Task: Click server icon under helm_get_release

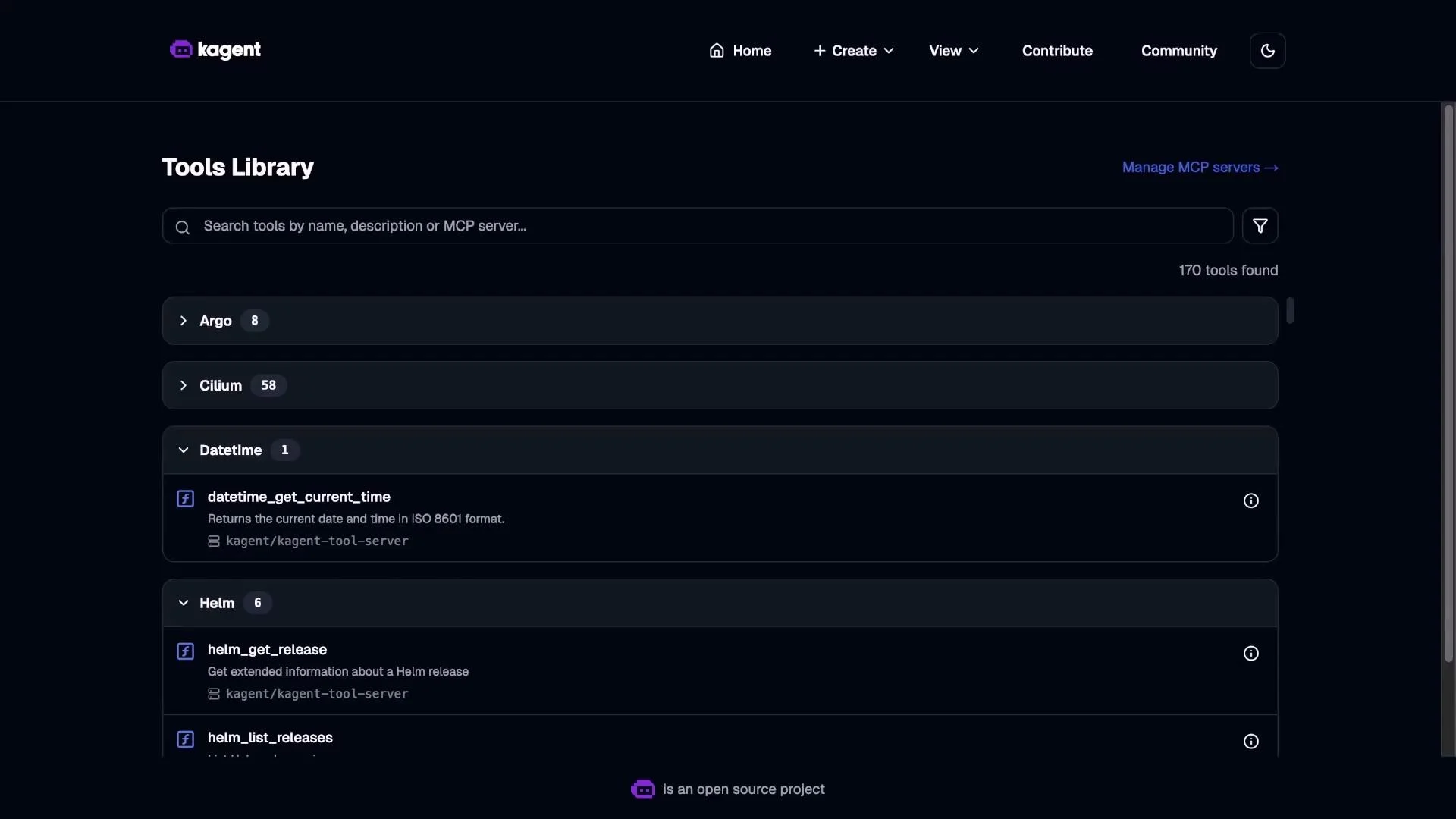Action: coord(214,695)
